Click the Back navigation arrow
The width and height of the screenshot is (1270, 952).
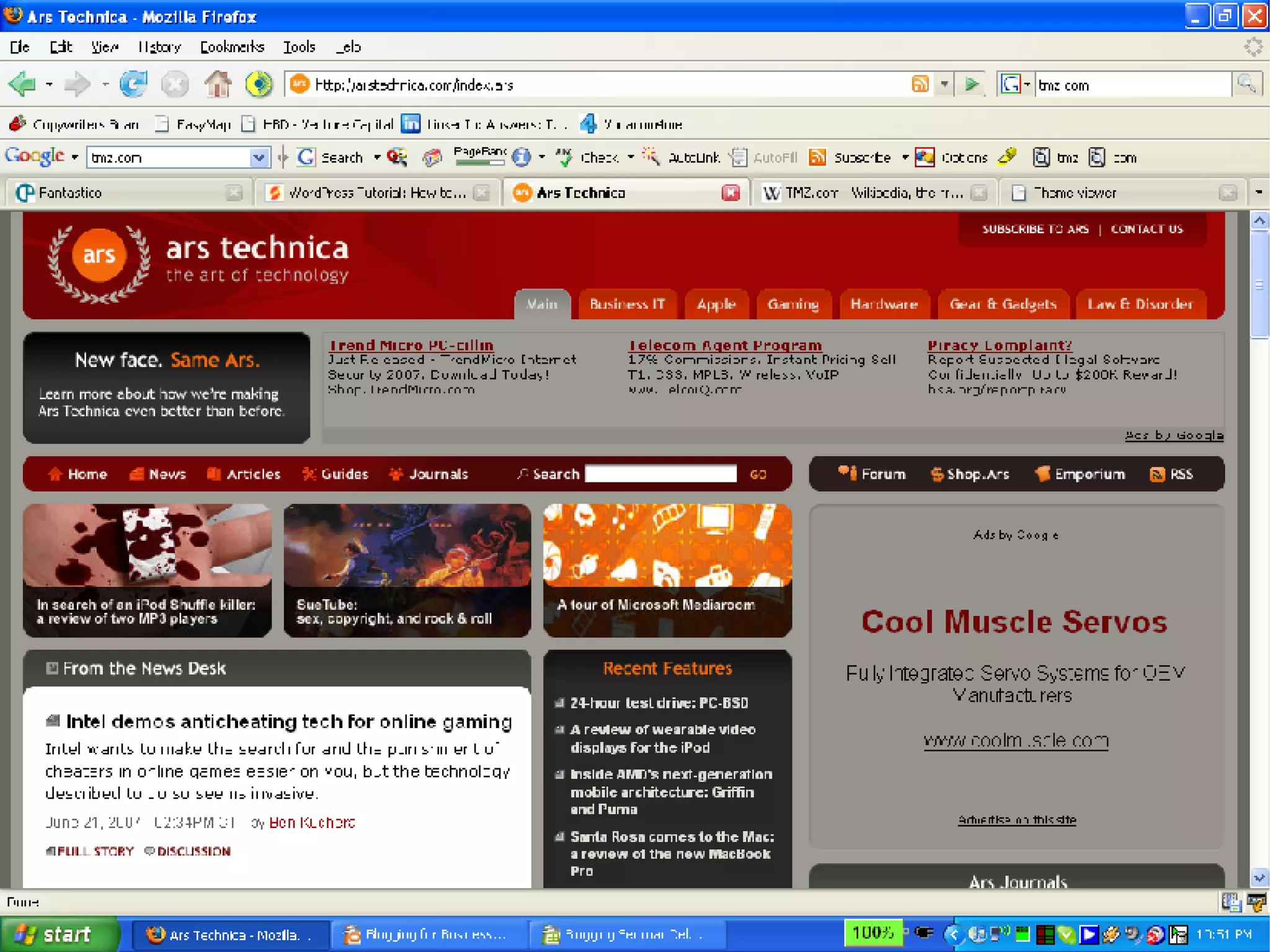click(24, 84)
